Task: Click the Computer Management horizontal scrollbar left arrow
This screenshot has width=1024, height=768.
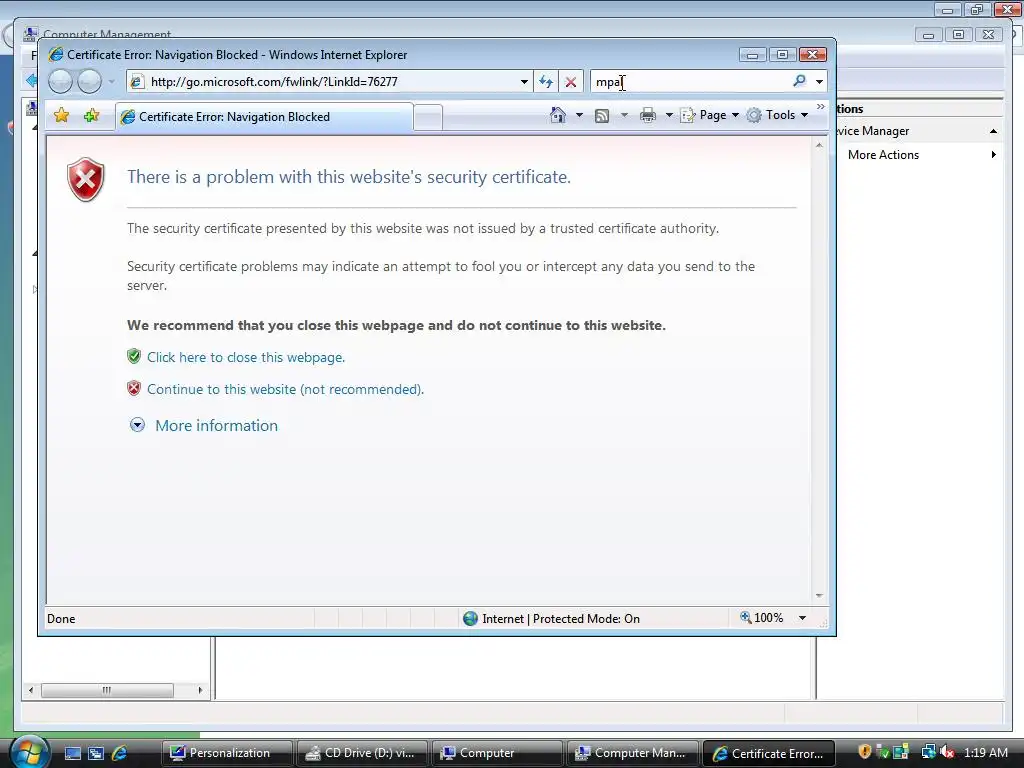Action: pyautogui.click(x=31, y=690)
